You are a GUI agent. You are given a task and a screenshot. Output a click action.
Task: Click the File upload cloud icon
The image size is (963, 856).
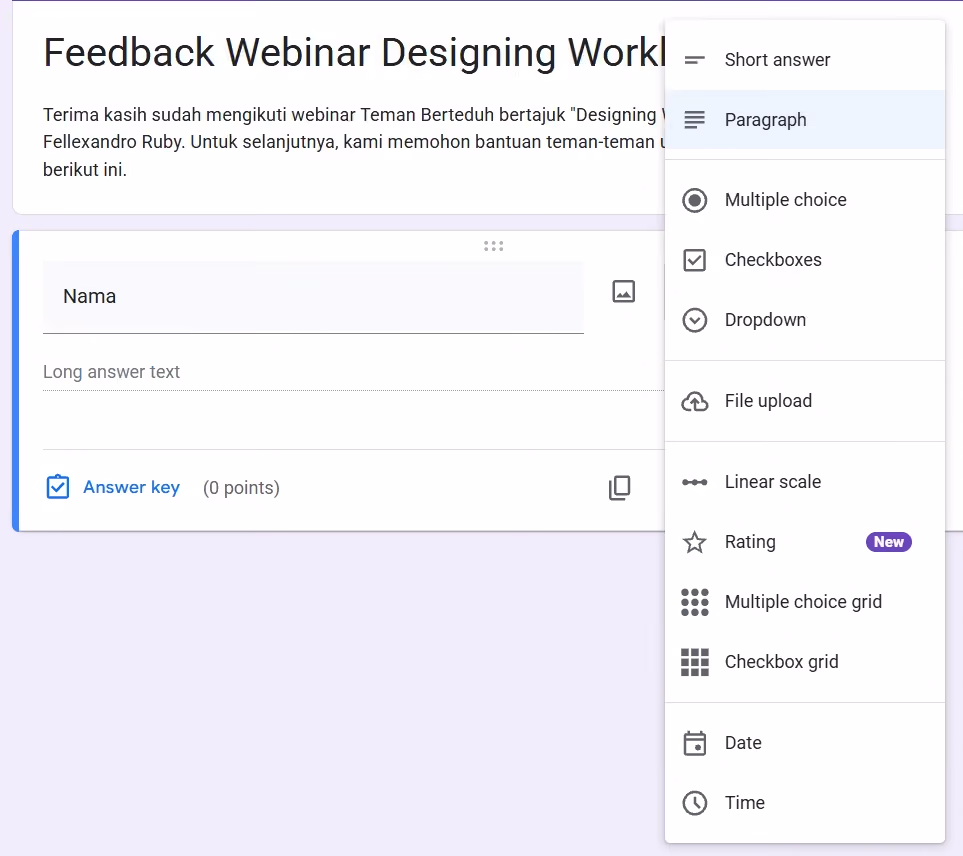695,402
